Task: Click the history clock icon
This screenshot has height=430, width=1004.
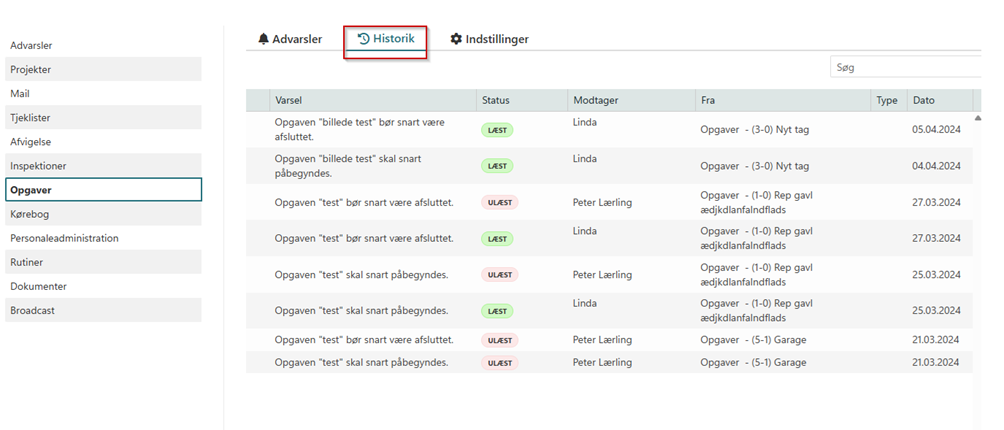Action: click(363, 39)
